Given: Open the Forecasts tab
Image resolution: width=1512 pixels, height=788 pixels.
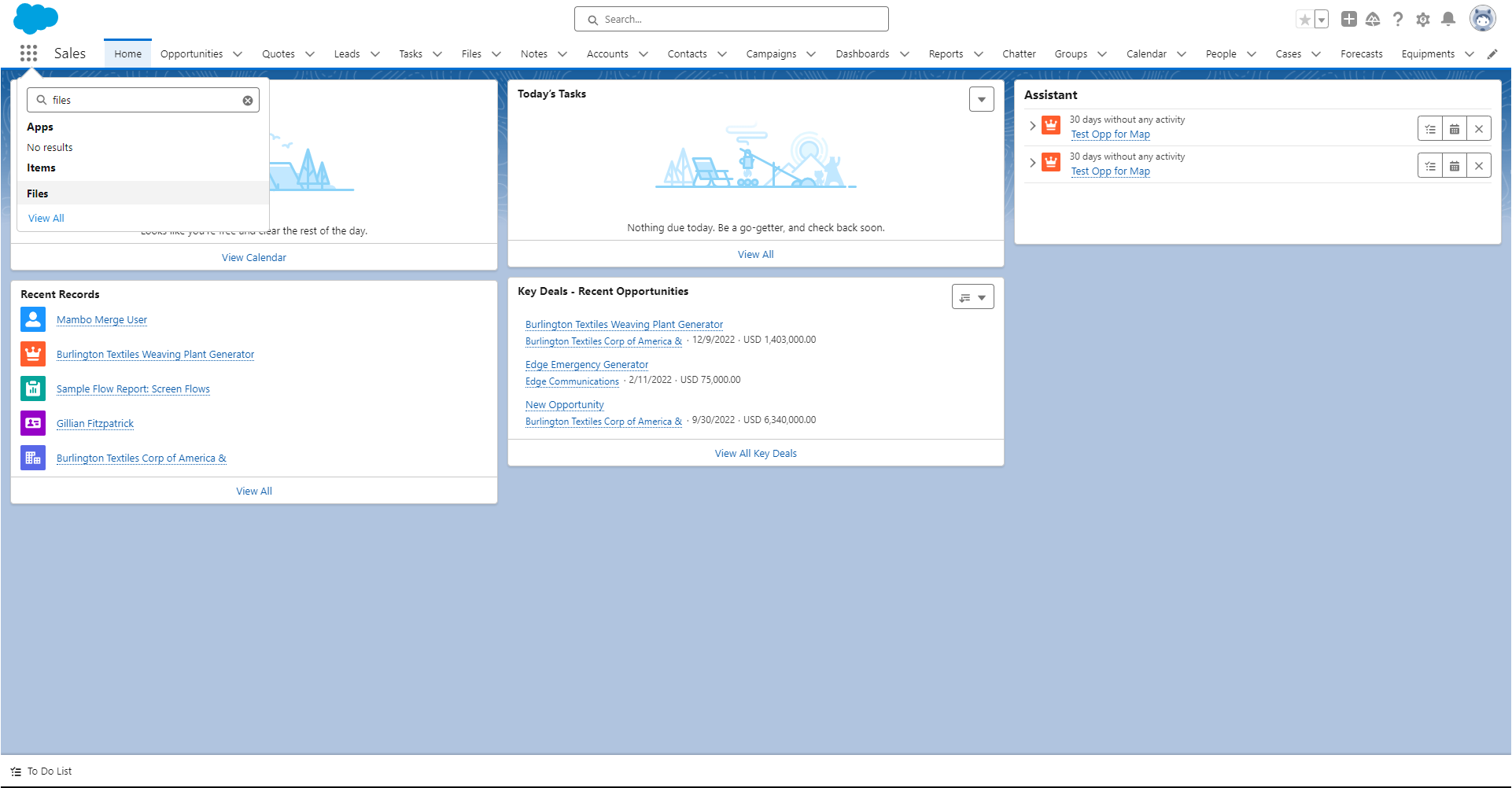Looking at the screenshot, I should [1361, 54].
